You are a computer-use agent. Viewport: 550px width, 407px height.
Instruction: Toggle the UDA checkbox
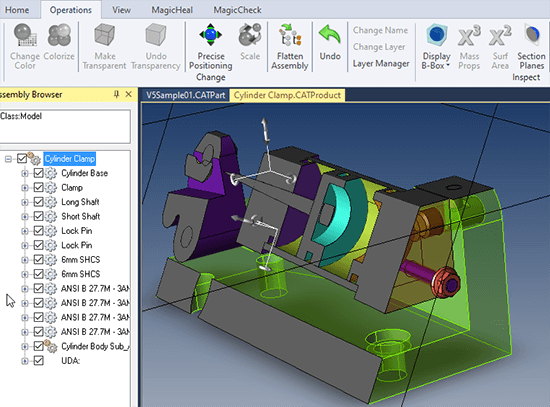(39, 360)
